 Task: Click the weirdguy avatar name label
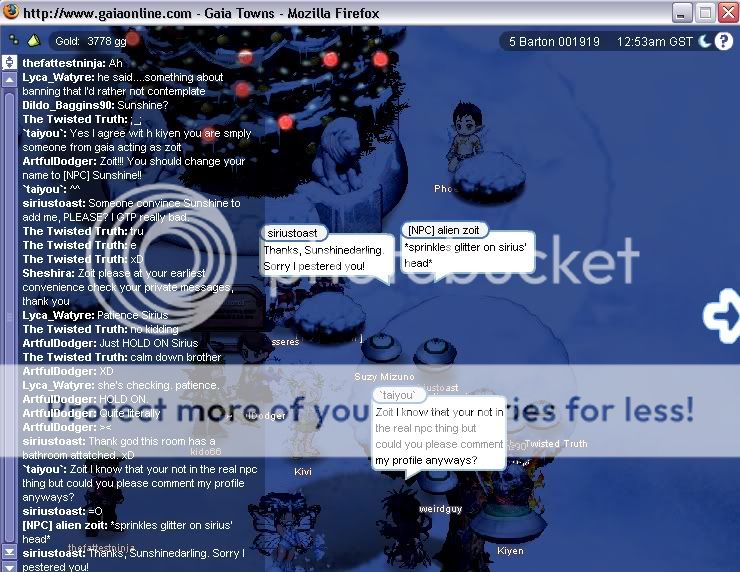440,509
